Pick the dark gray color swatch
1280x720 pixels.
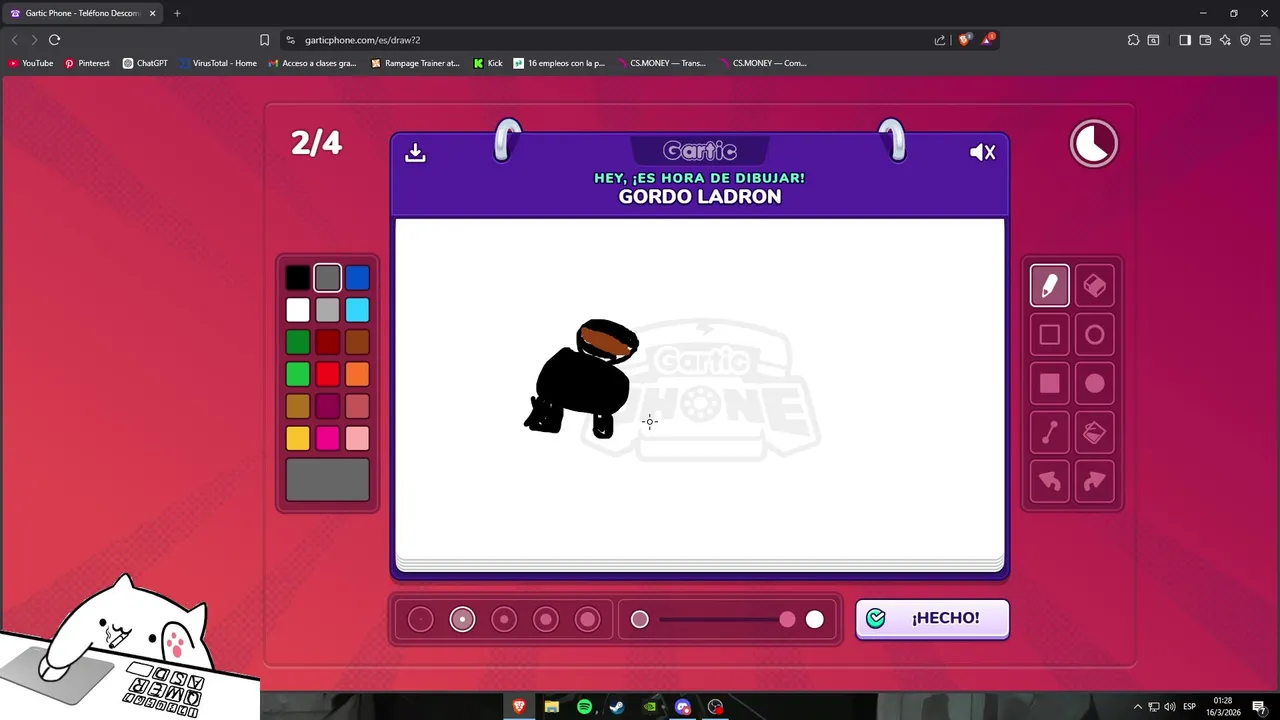tap(328, 278)
